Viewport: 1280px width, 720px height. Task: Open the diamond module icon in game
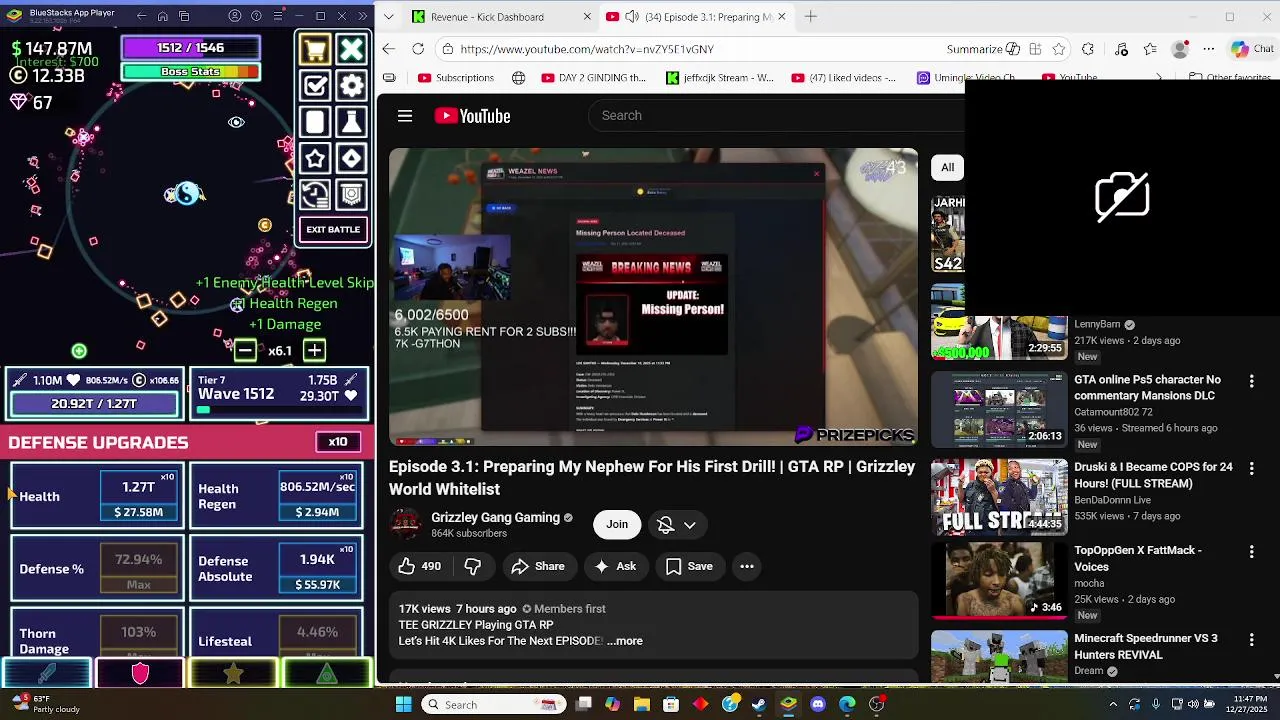click(351, 158)
